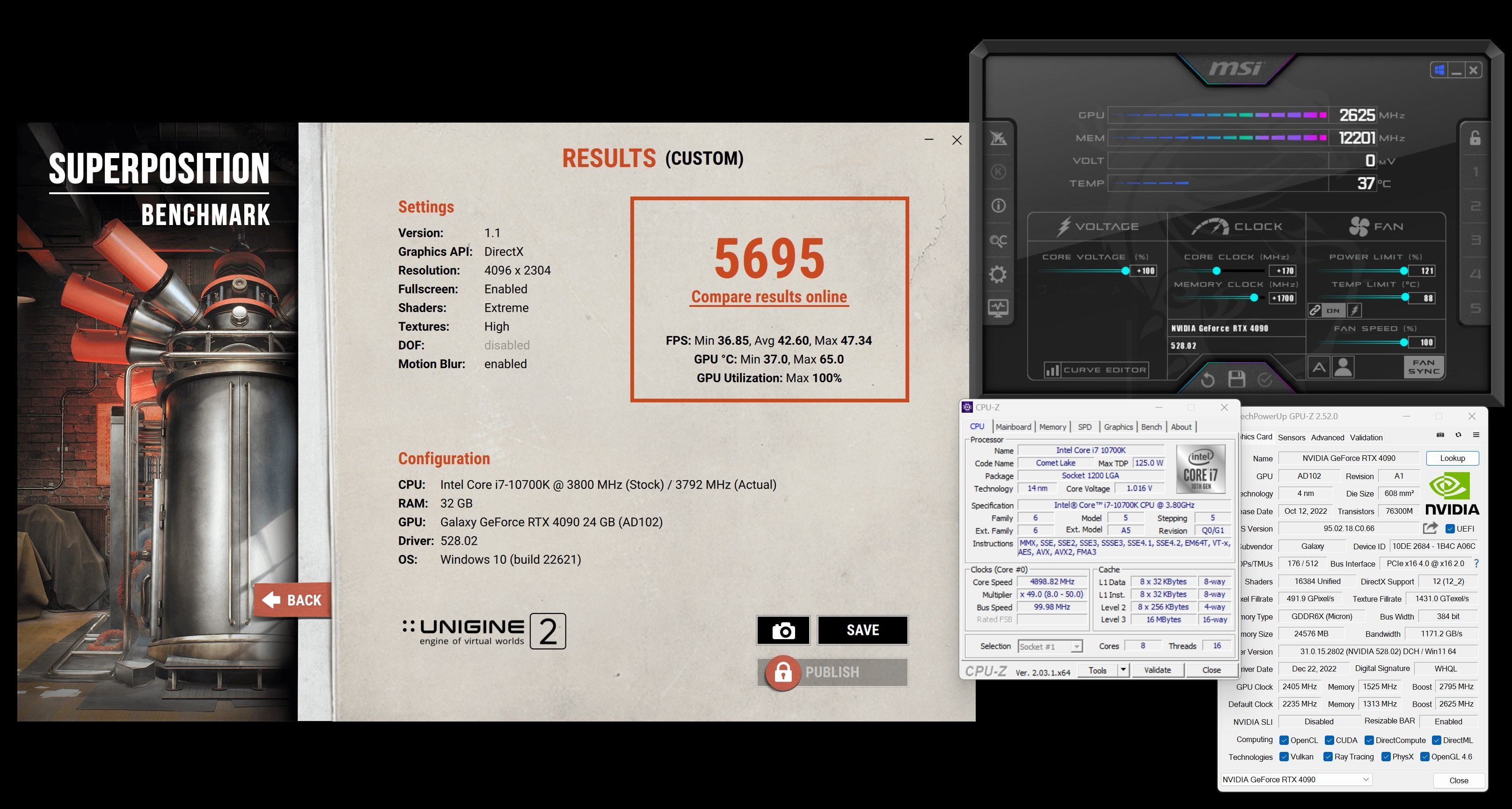The width and height of the screenshot is (1512, 809).
Task: Toggle the OpenCL checkbox
Action: (1284, 740)
